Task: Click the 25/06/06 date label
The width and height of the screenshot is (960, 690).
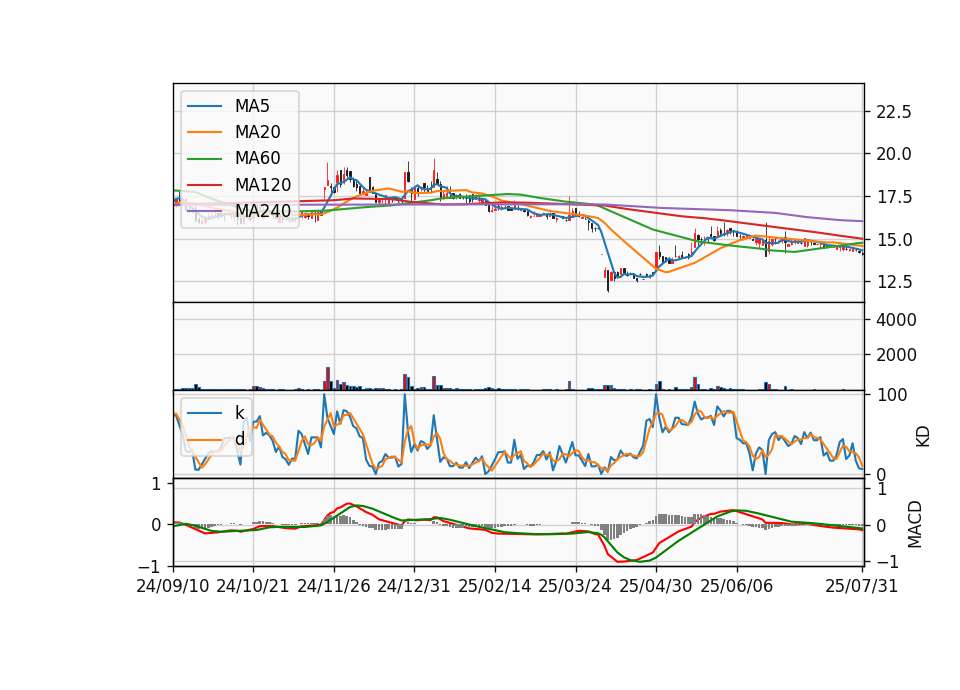Action: click(737, 586)
